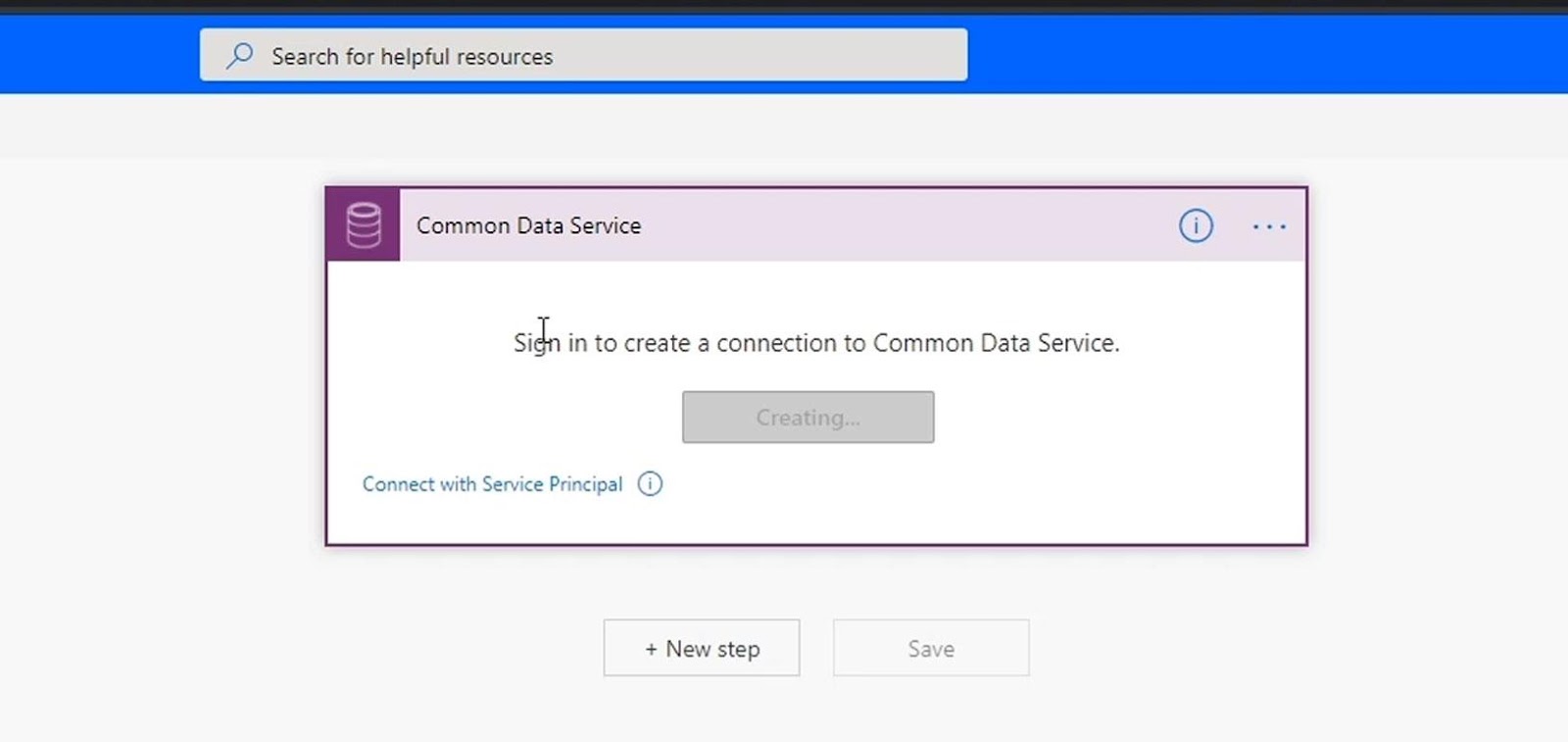1568x742 pixels.
Task: Click the greyed Creating... button
Action: tap(808, 418)
